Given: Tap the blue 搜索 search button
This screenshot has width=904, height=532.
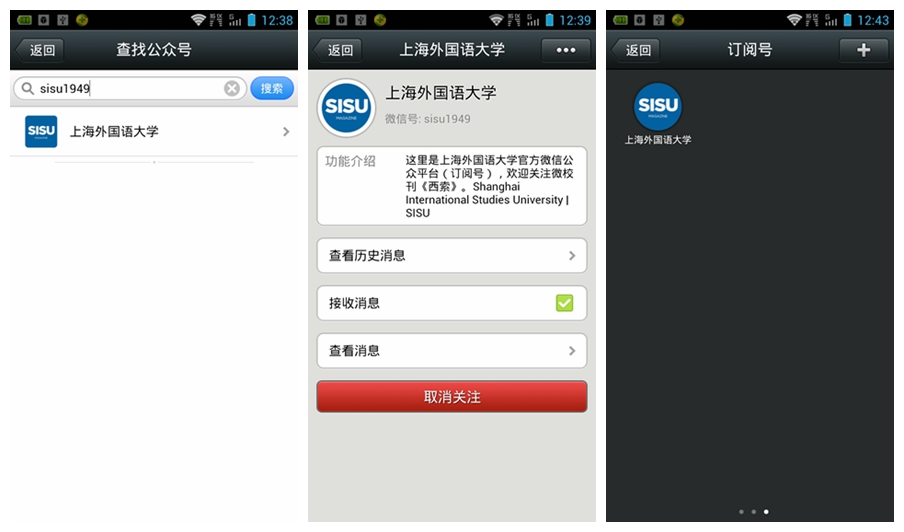Looking at the screenshot, I should point(272,88).
